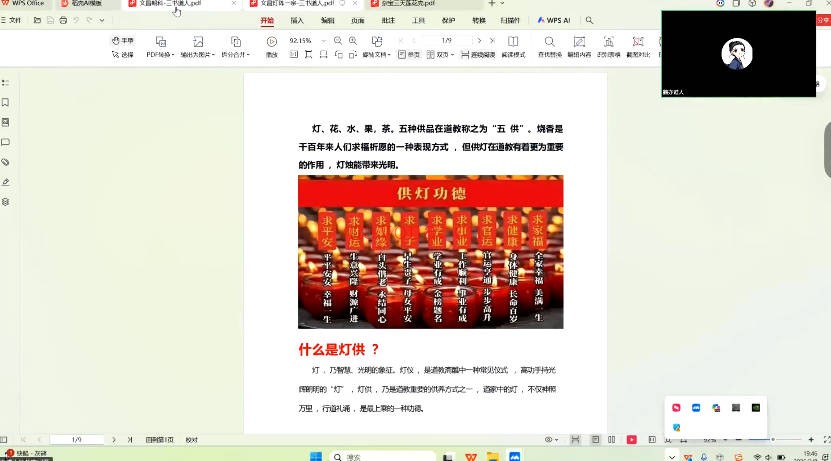Image resolution: width=831 pixels, height=461 pixels.
Task: Click the Screenshot Compare icon
Action: [638, 46]
